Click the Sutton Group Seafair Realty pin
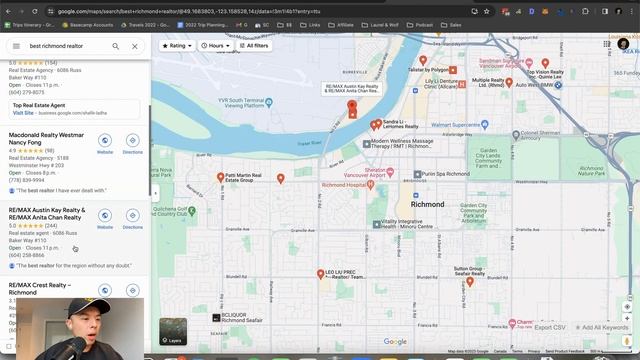The height and width of the screenshot is (360, 640). [470, 281]
